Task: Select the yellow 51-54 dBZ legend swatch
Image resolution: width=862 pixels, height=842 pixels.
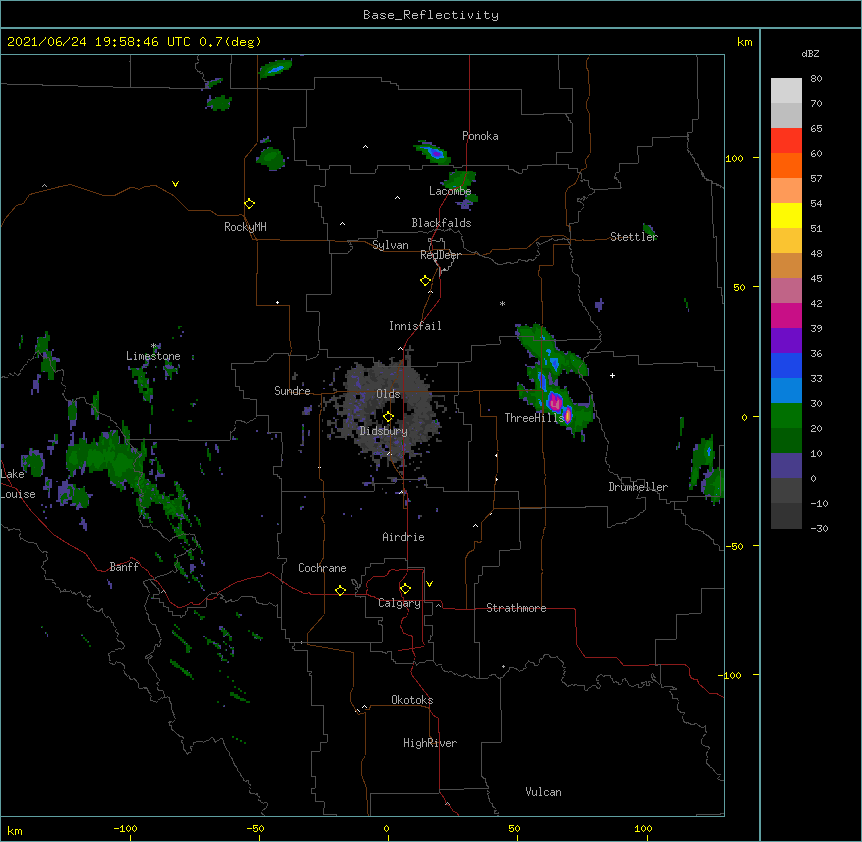Action: coord(786,215)
